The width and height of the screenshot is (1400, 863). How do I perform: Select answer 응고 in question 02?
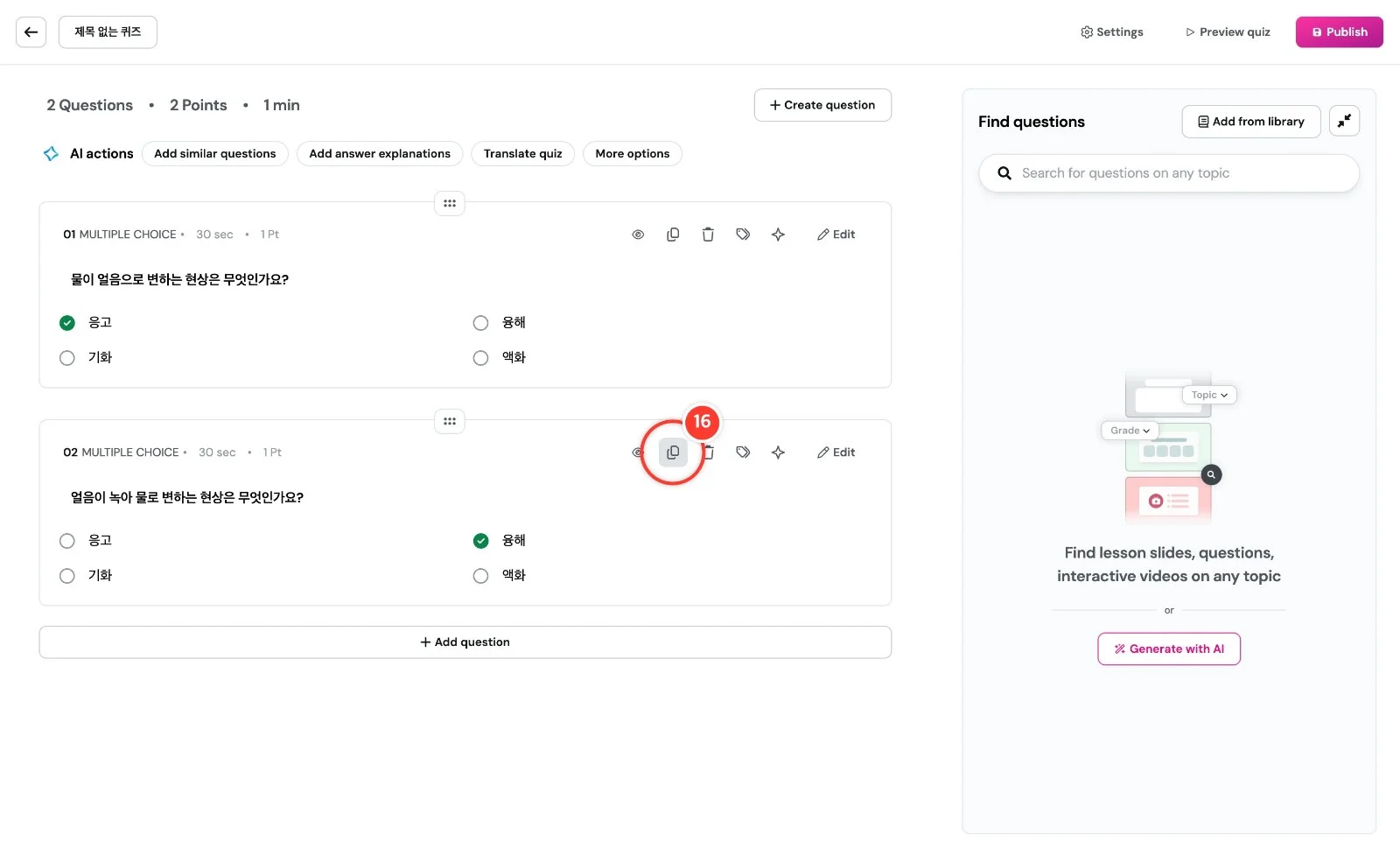(x=67, y=541)
